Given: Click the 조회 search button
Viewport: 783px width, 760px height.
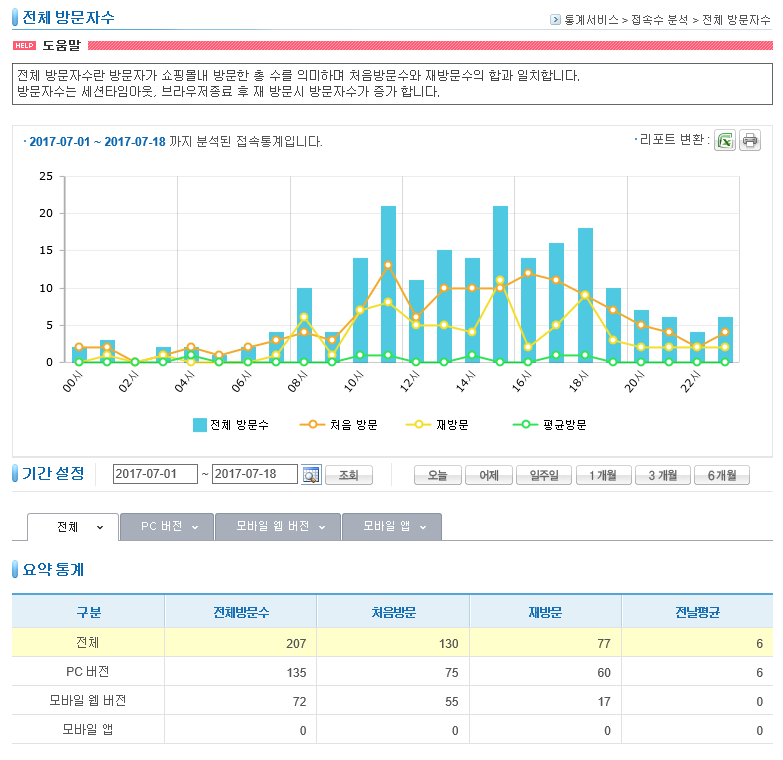Looking at the screenshot, I should coord(349,475).
